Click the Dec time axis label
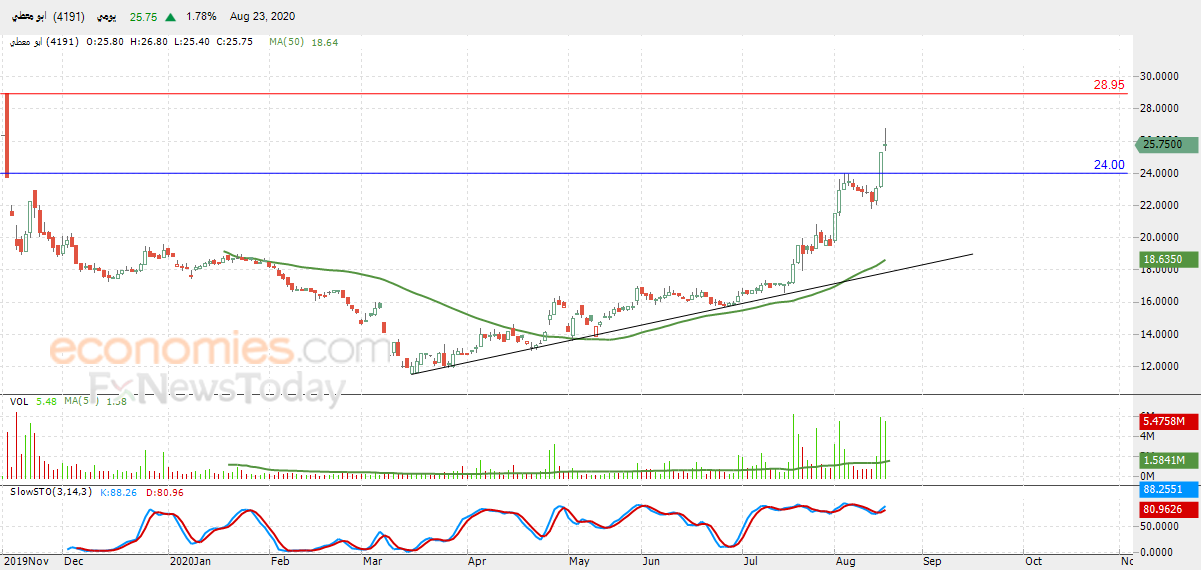 (73, 562)
